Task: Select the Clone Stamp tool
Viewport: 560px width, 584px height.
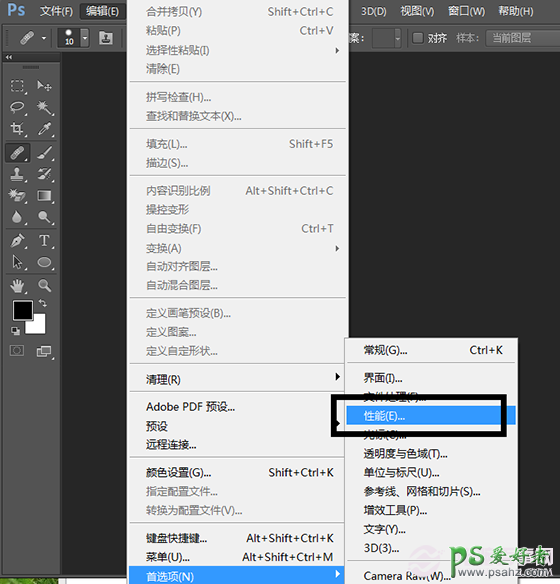Action: 17,174
